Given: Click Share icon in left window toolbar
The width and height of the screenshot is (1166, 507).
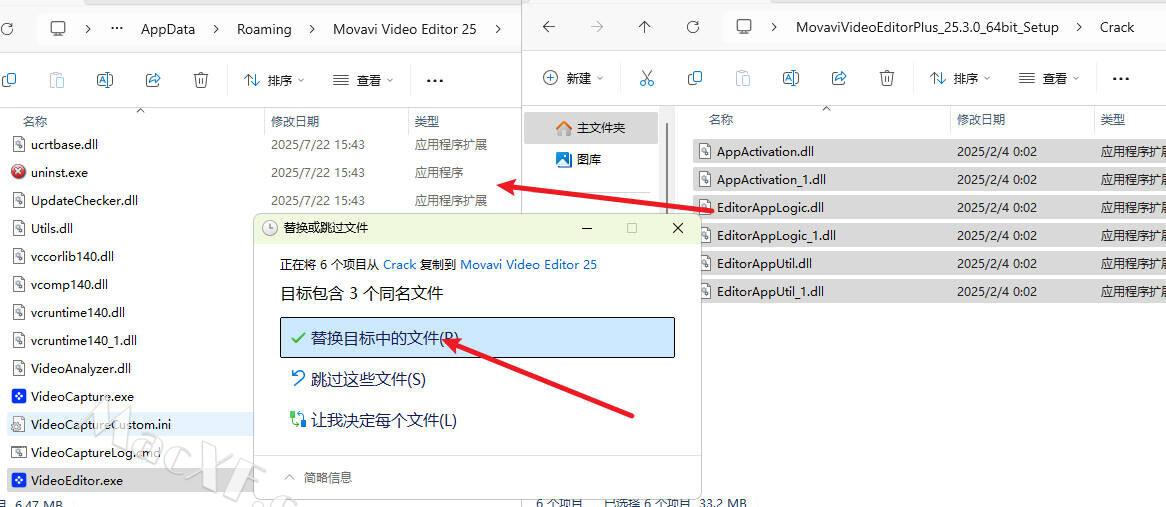Looking at the screenshot, I should click(153, 80).
